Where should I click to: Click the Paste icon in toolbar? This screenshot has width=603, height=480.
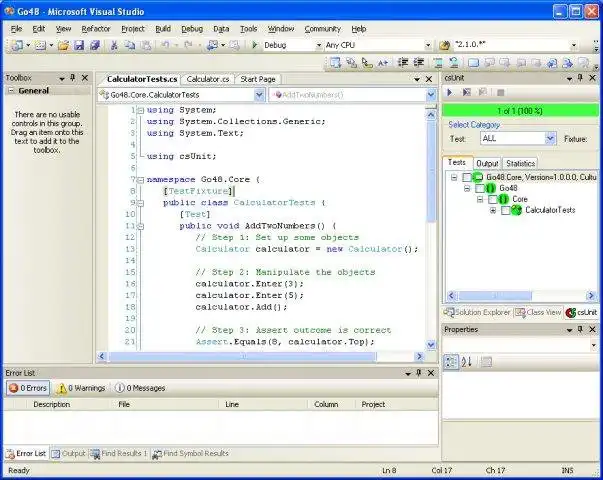click(146, 45)
